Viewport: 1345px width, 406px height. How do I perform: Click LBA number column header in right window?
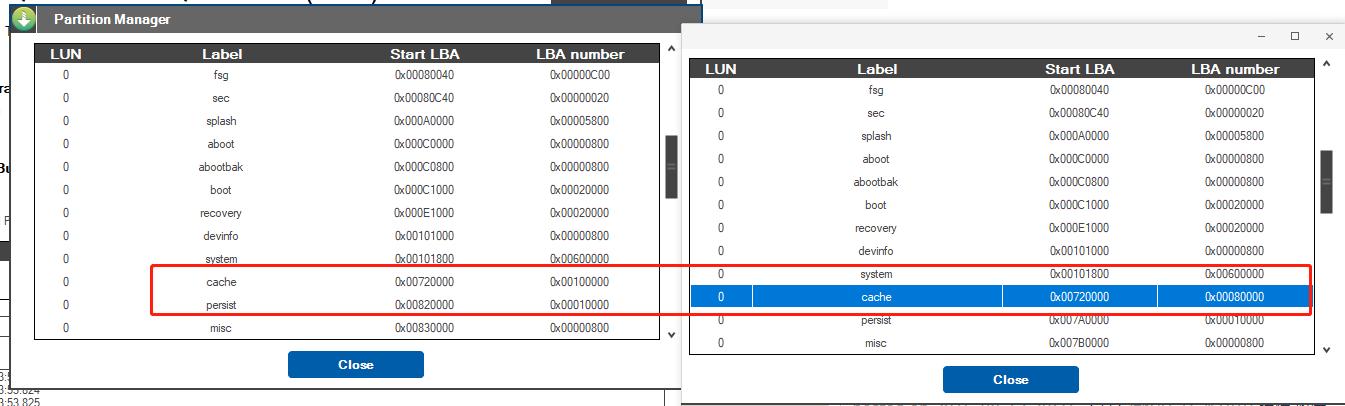tap(1235, 69)
